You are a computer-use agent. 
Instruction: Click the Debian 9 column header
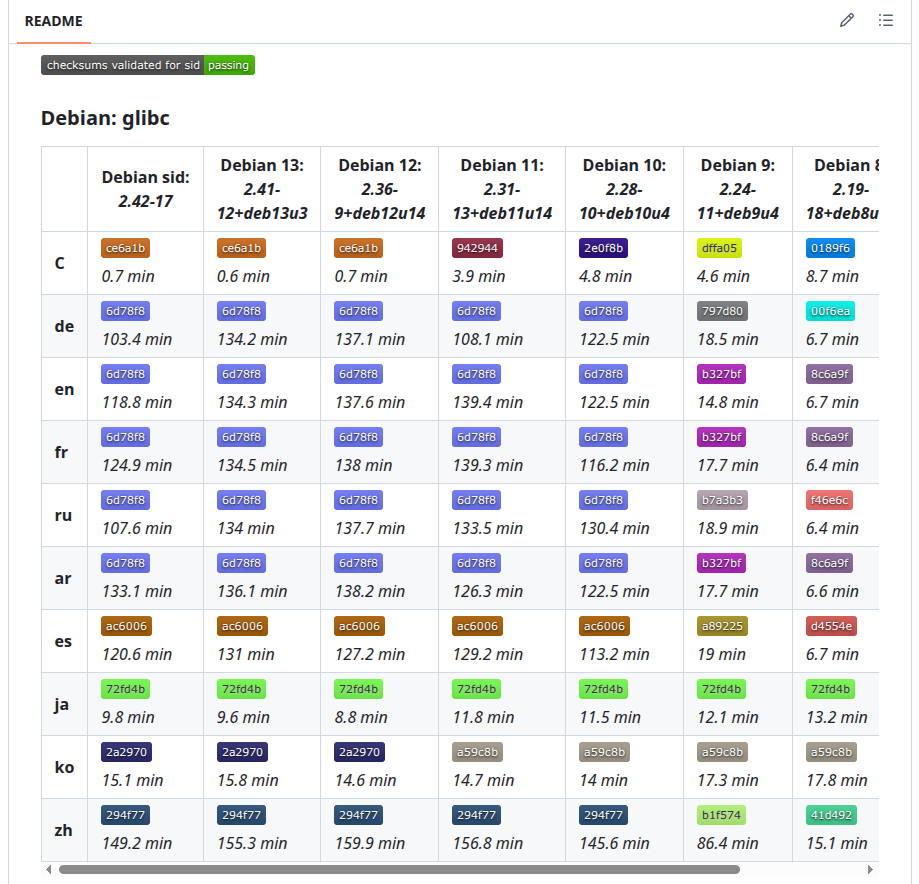point(738,189)
